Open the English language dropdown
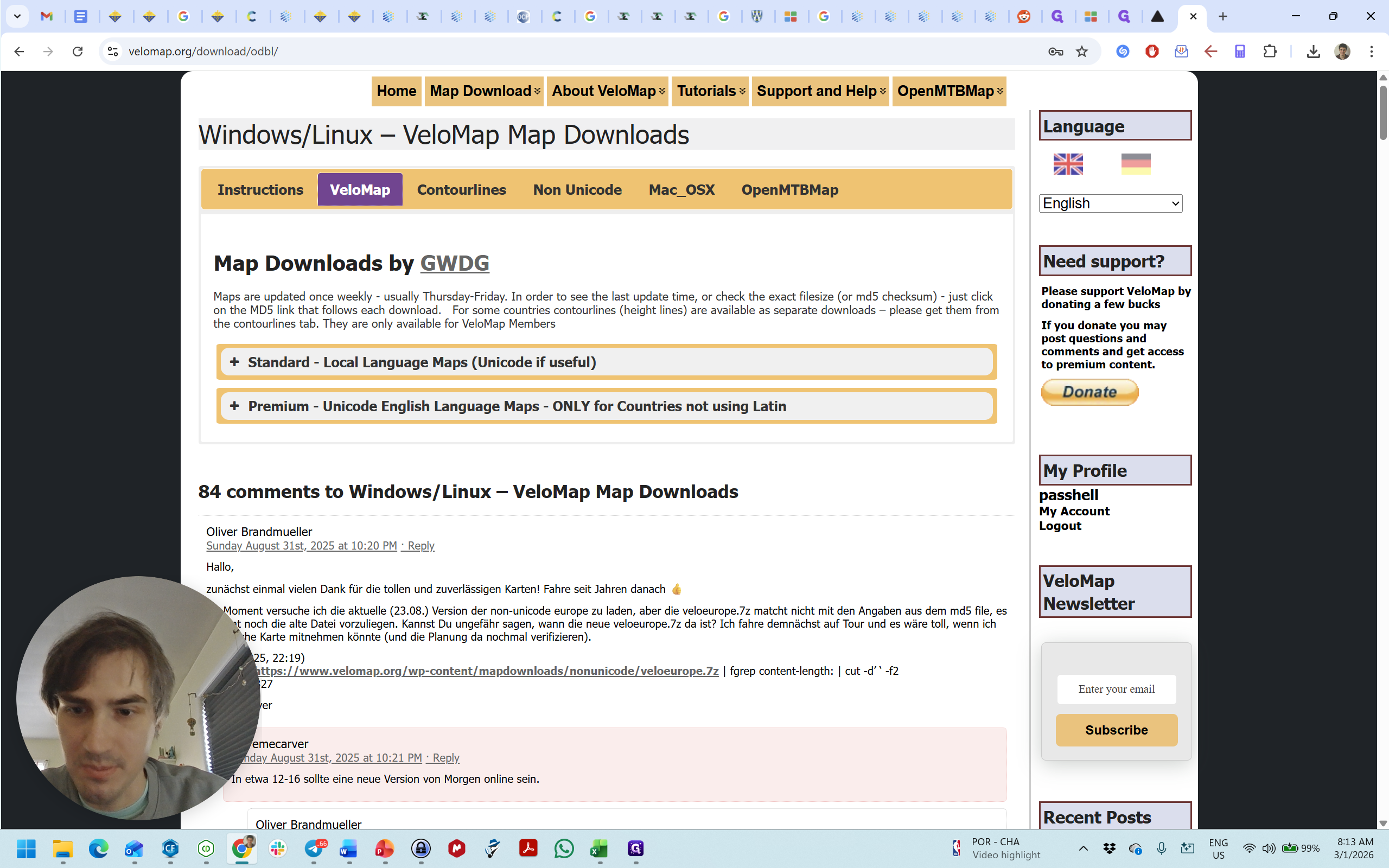 (x=1110, y=203)
